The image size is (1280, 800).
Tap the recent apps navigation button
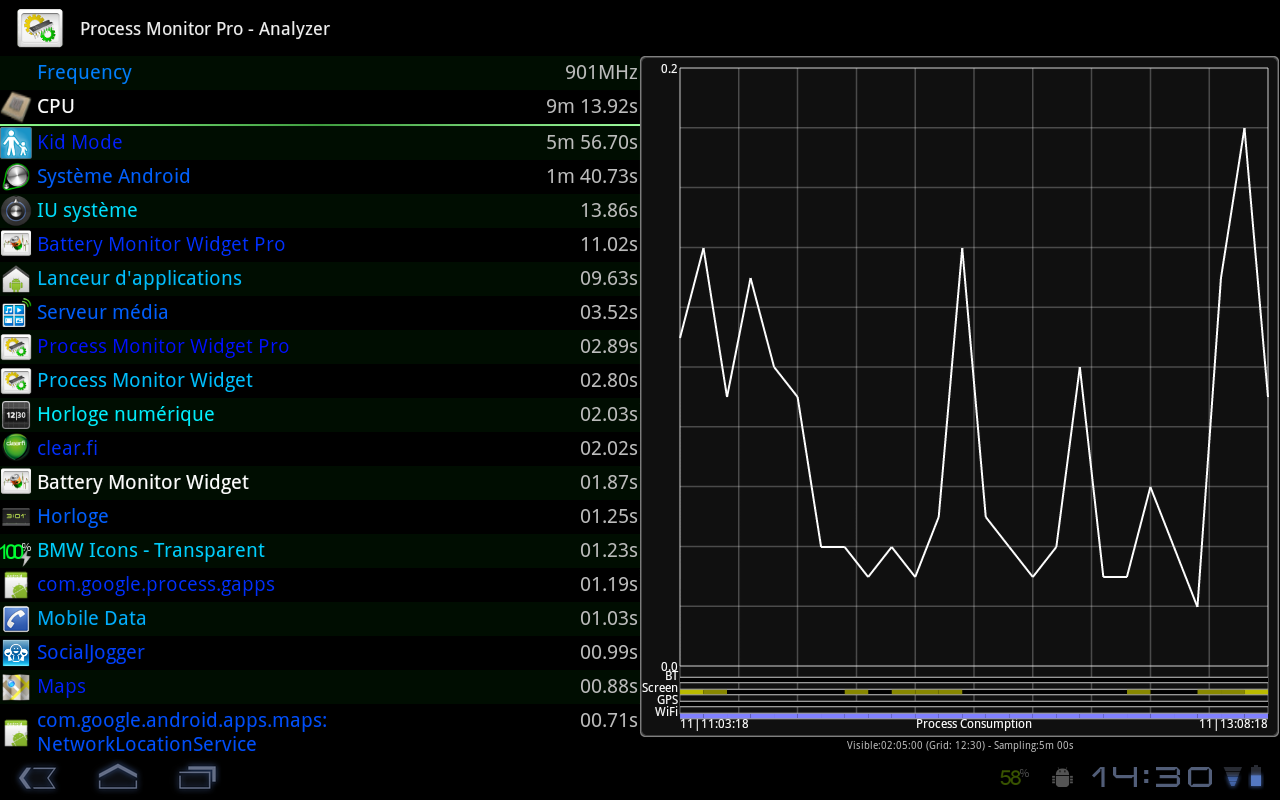coord(197,777)
